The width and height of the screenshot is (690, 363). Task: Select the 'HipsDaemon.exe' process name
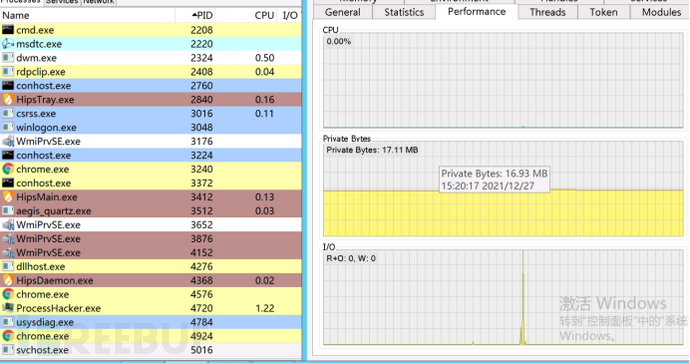[x=55, y=280]
